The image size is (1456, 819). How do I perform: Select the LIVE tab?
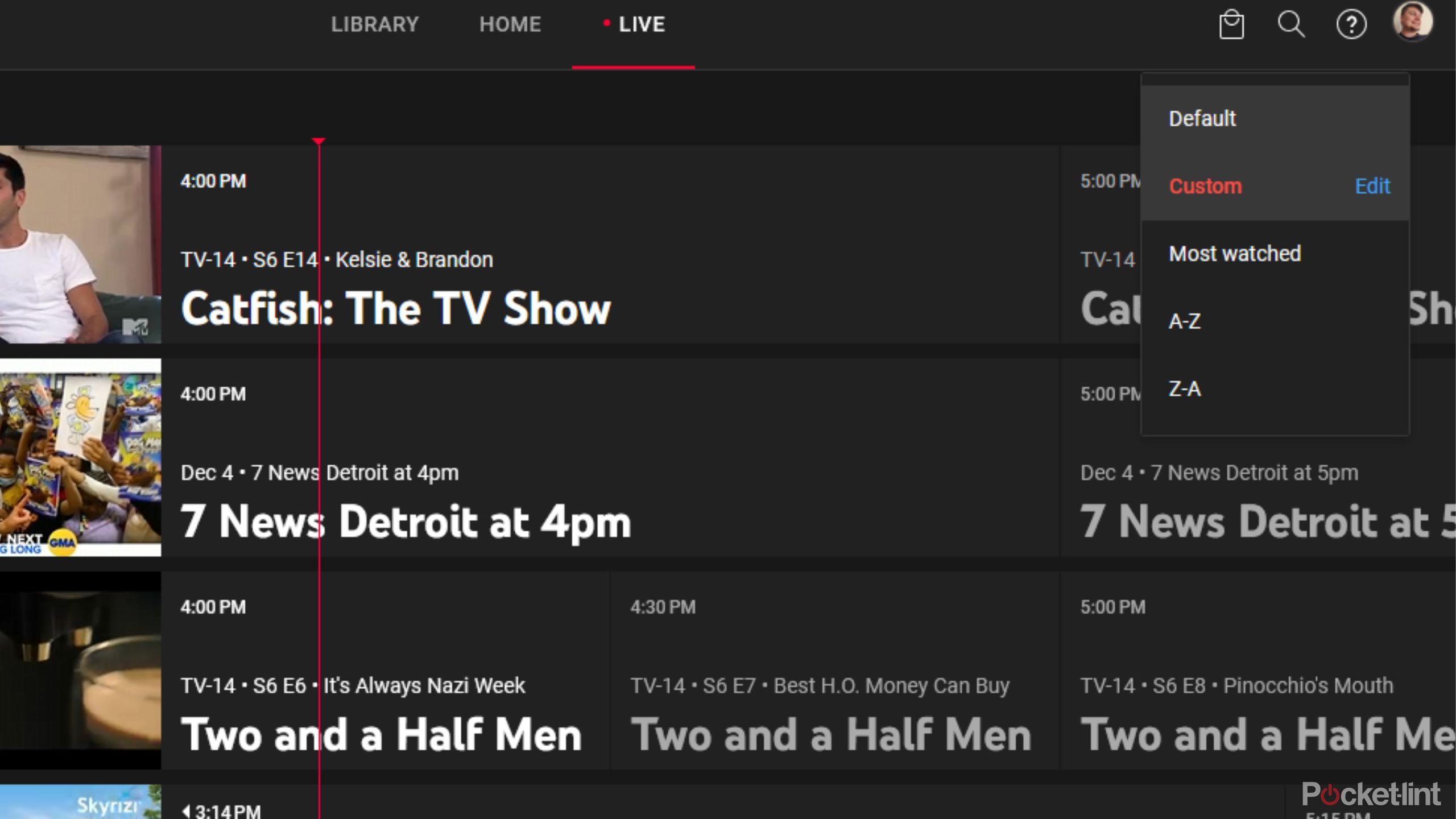click(x=634, y=24)
